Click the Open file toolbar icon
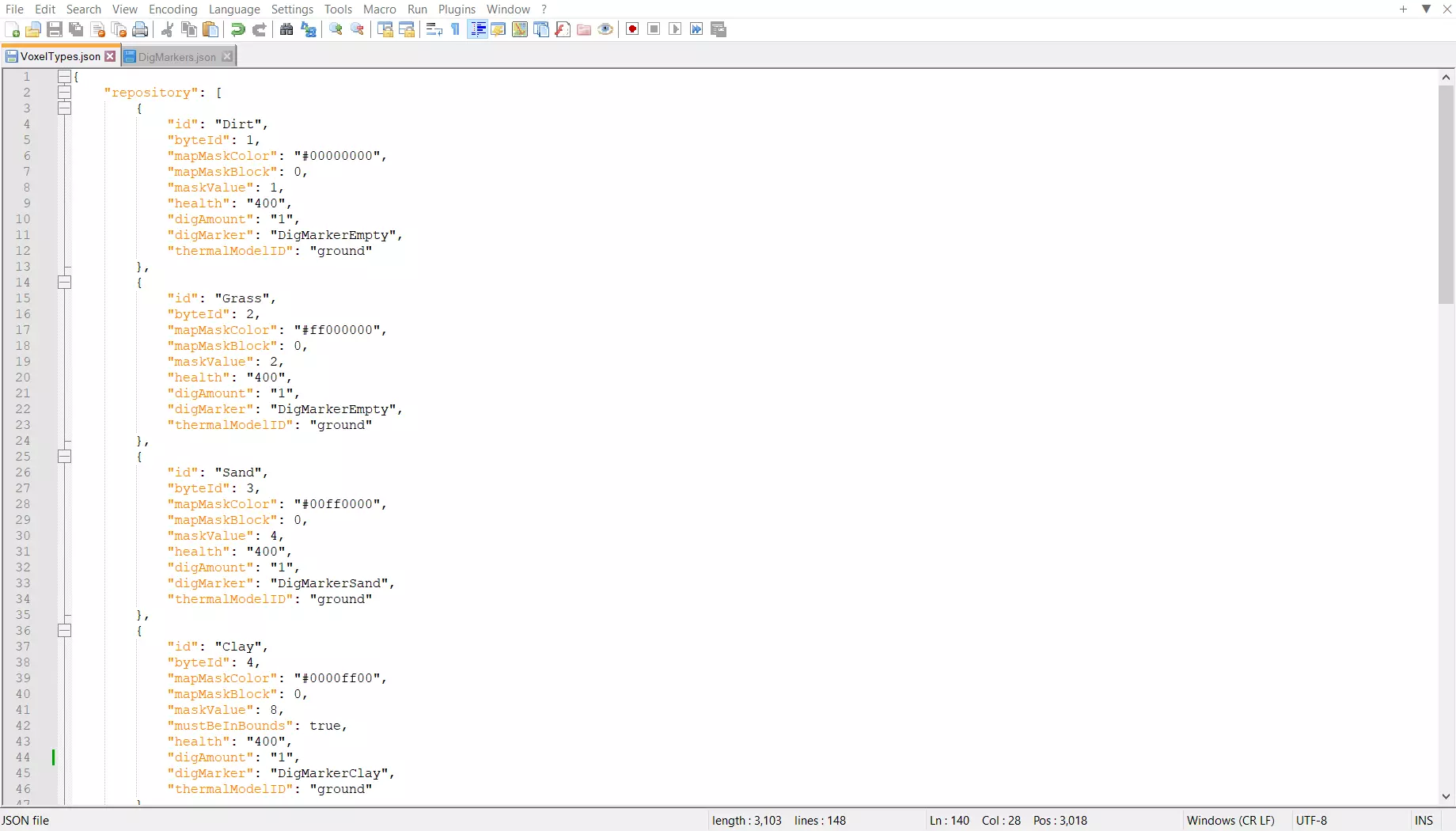1456x831 pixels. tap(33, 29)
